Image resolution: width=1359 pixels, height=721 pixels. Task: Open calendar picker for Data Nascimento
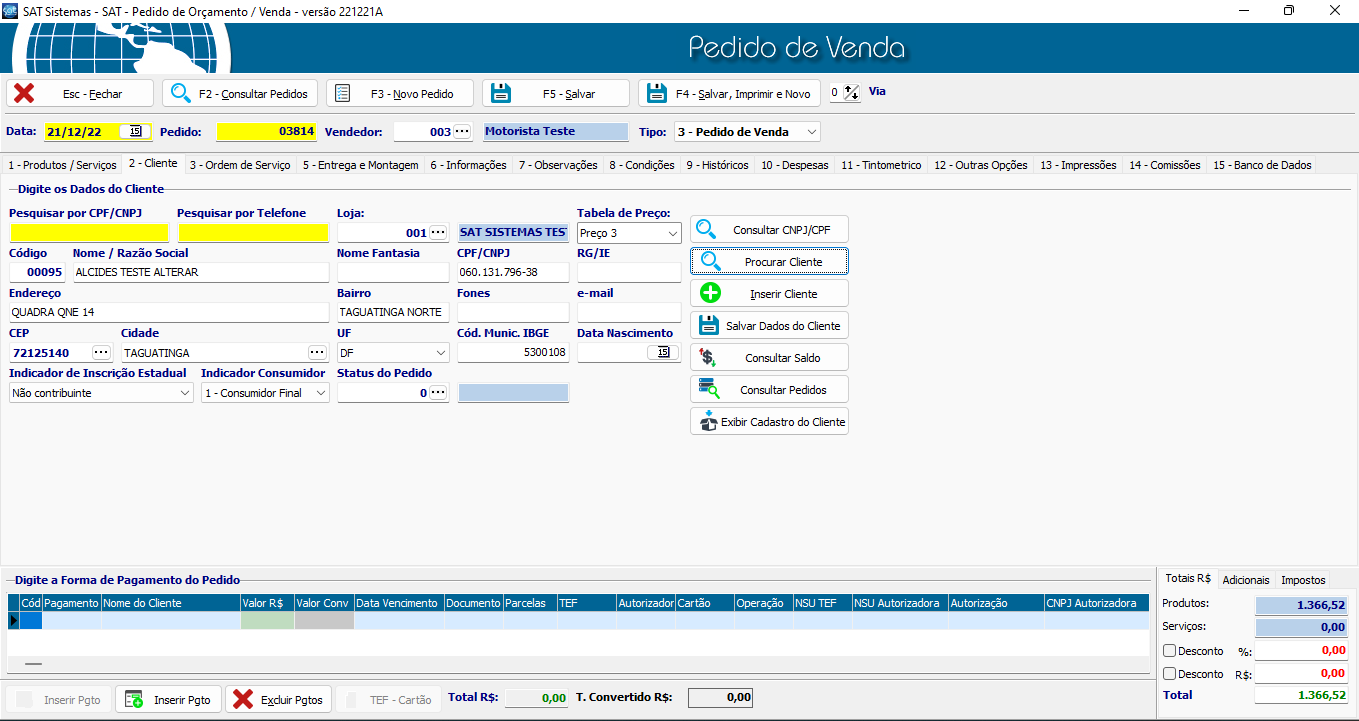point(662,352)
